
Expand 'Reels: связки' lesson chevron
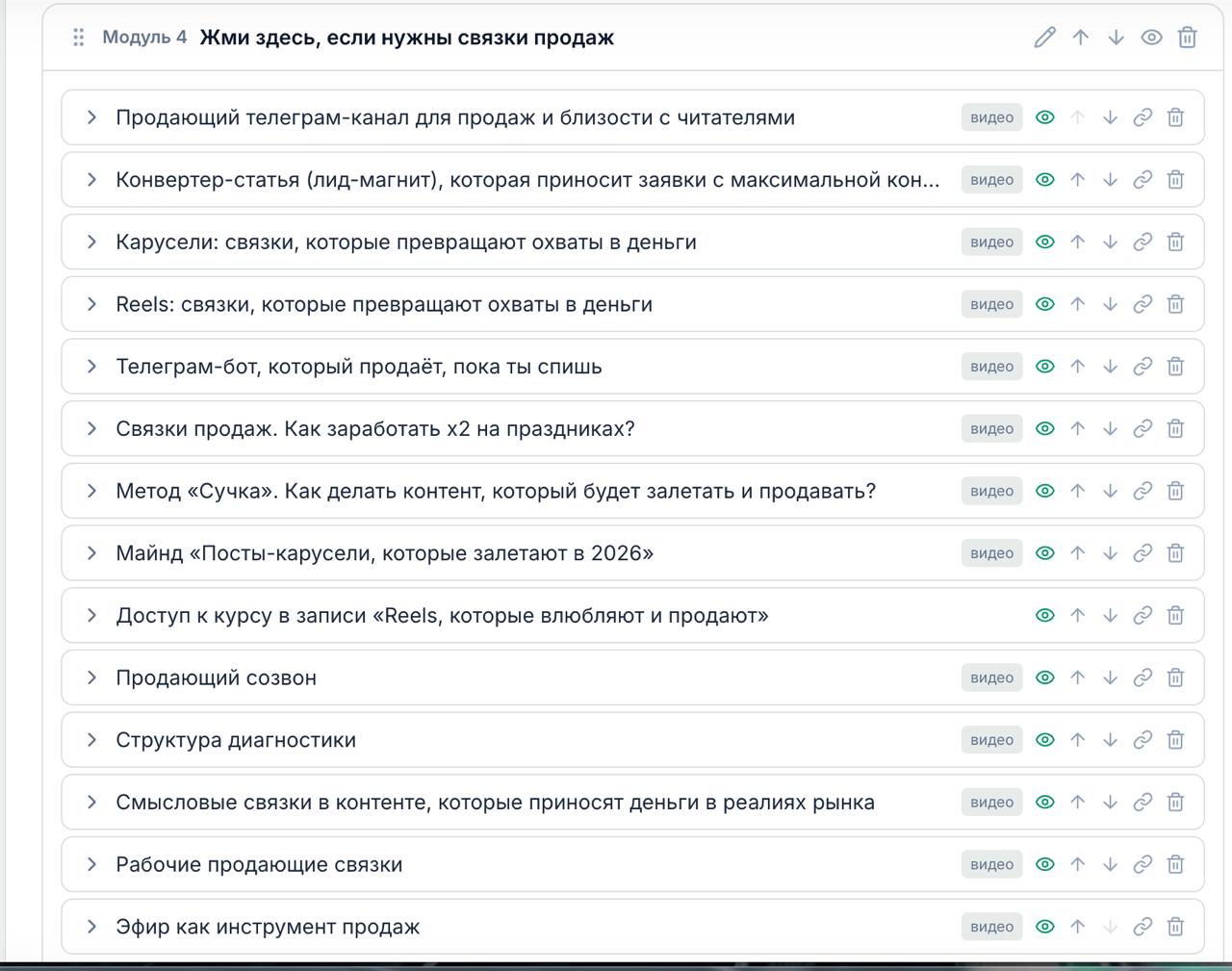(91, 304)
